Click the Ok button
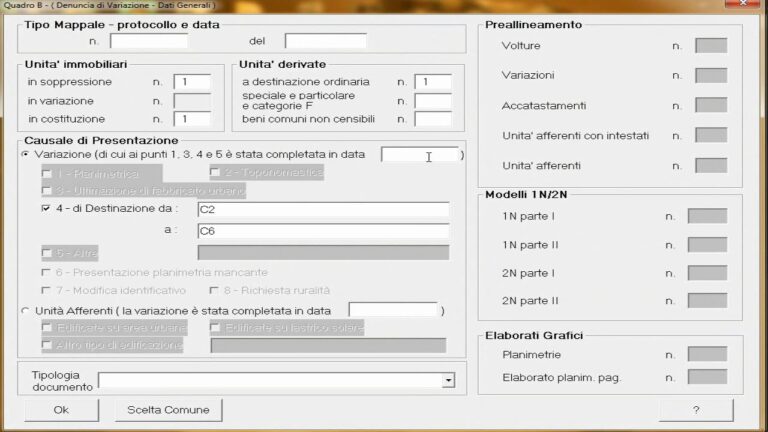This screenshot has height=432, width=768. click(61, 410)
